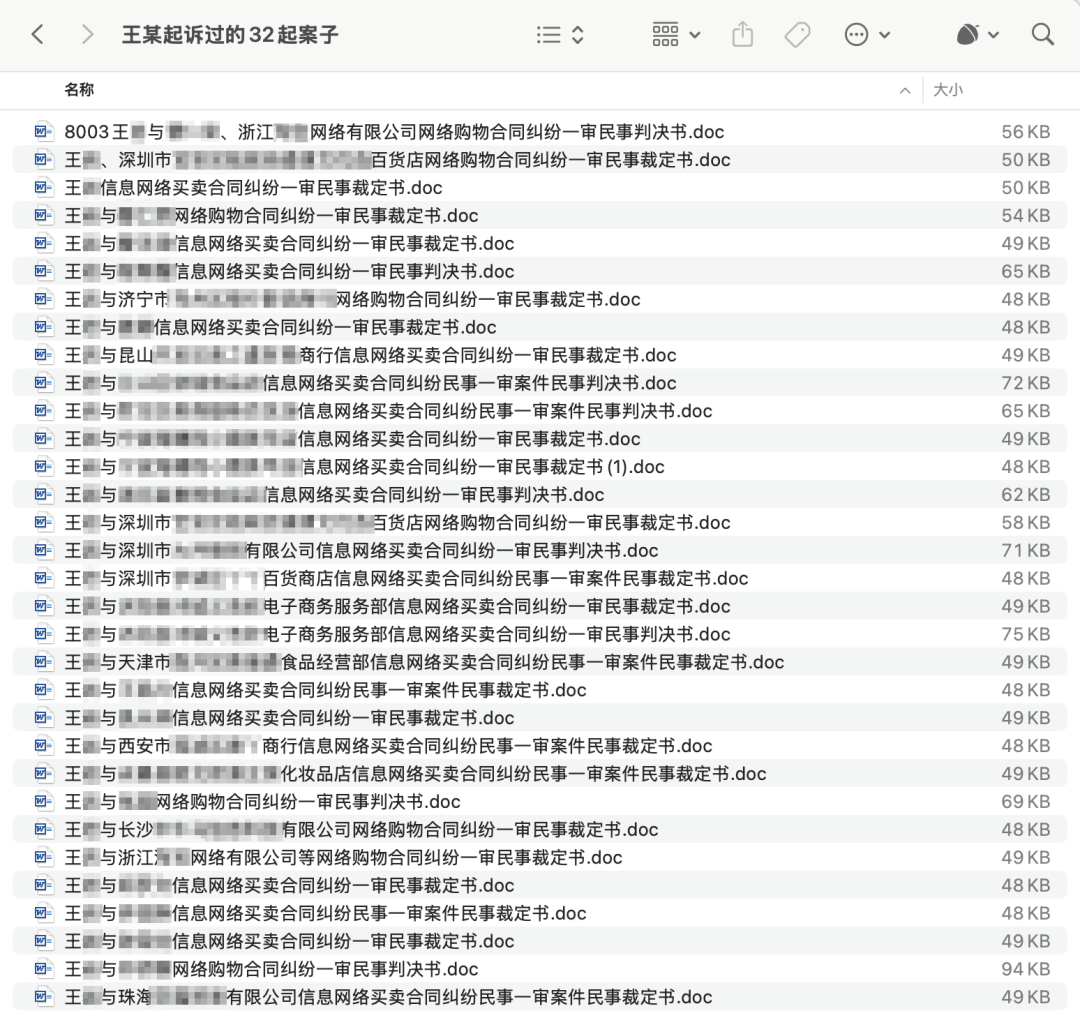This screenshot has width=1080, height=1027.
Task: Open the list view style switcher
Action: point(559,35)
